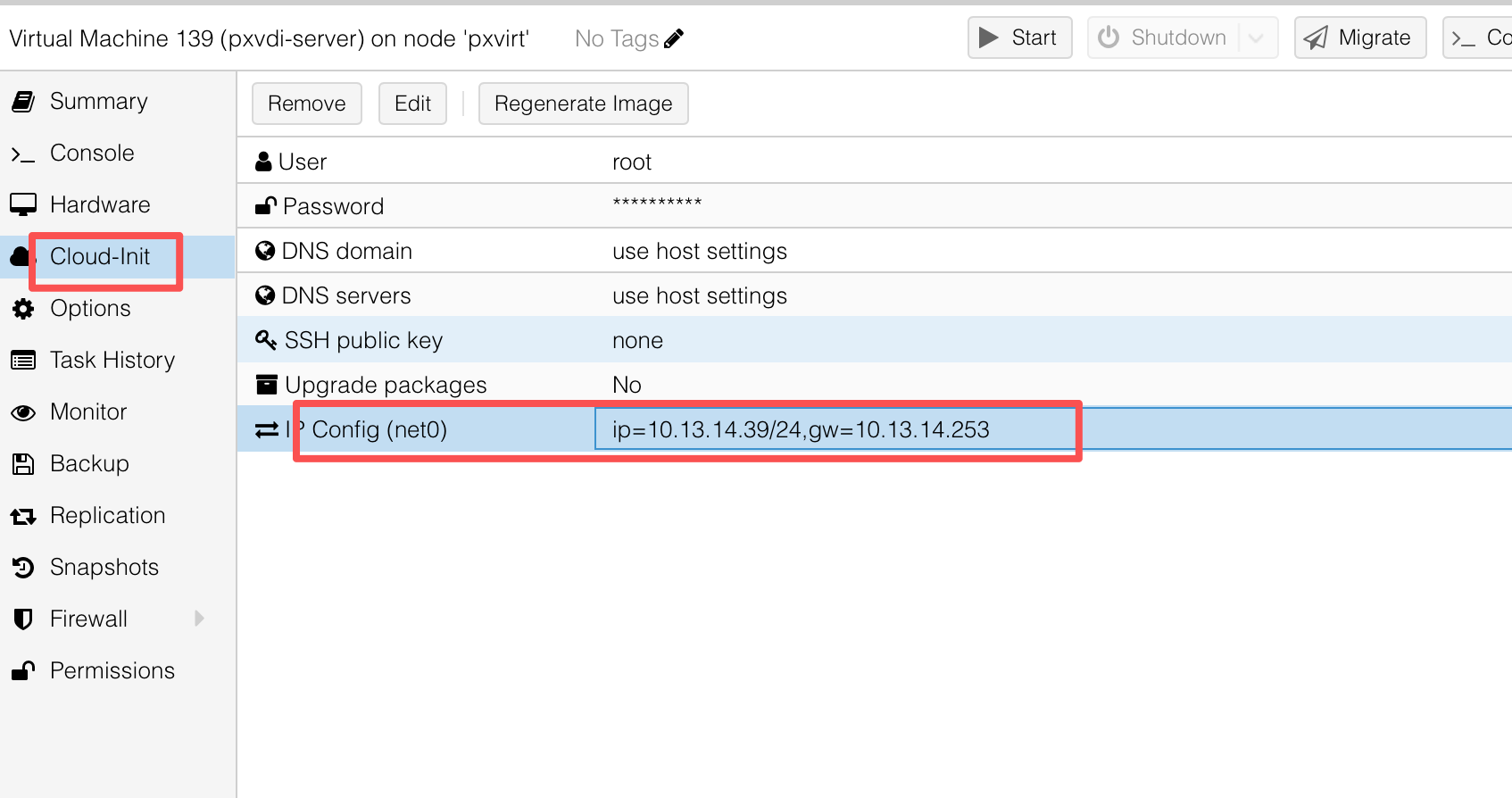Click the Hardware monitor icon in sidebar
Viewport: 1512px width, 798px height.
[23, 205]
